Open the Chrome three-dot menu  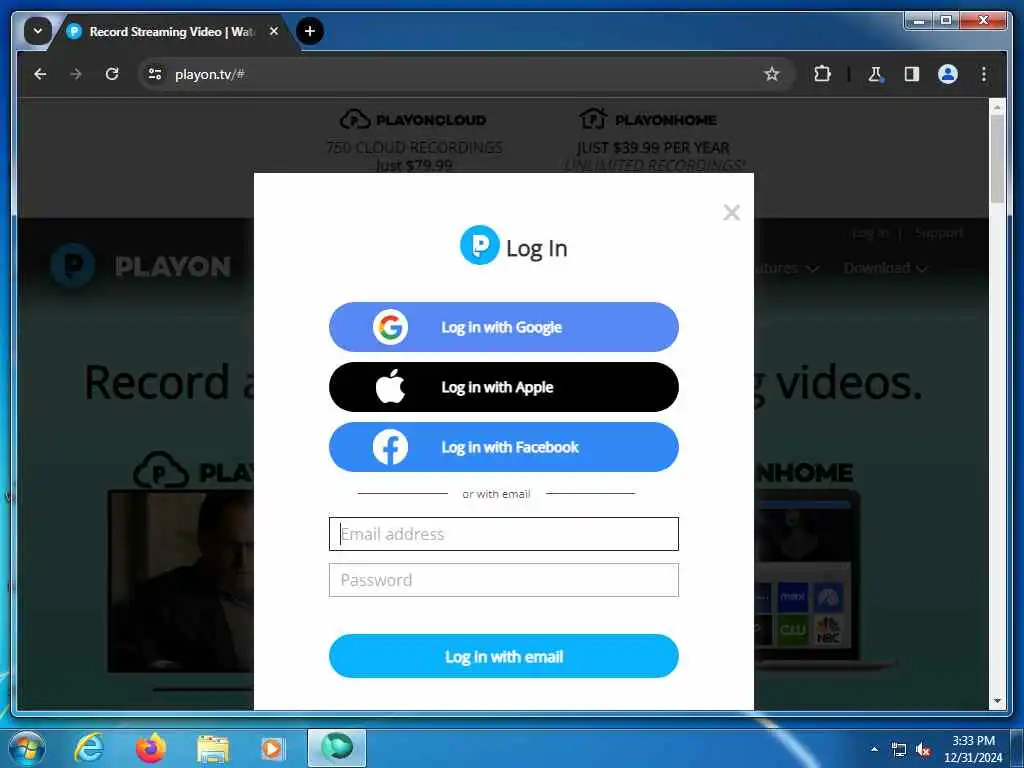984,74
